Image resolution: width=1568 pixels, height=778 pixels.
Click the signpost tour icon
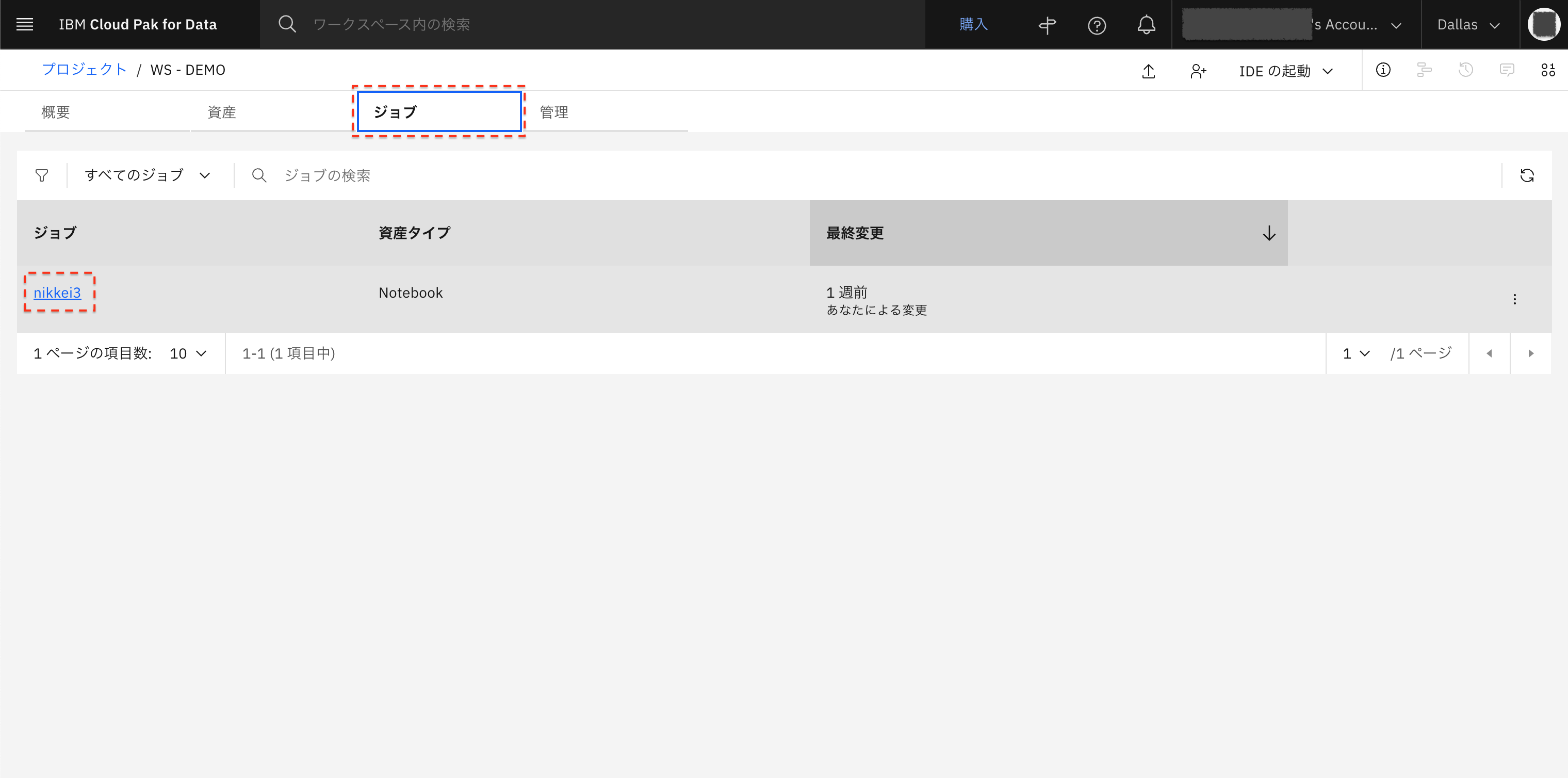click(x=1047, y=25)
